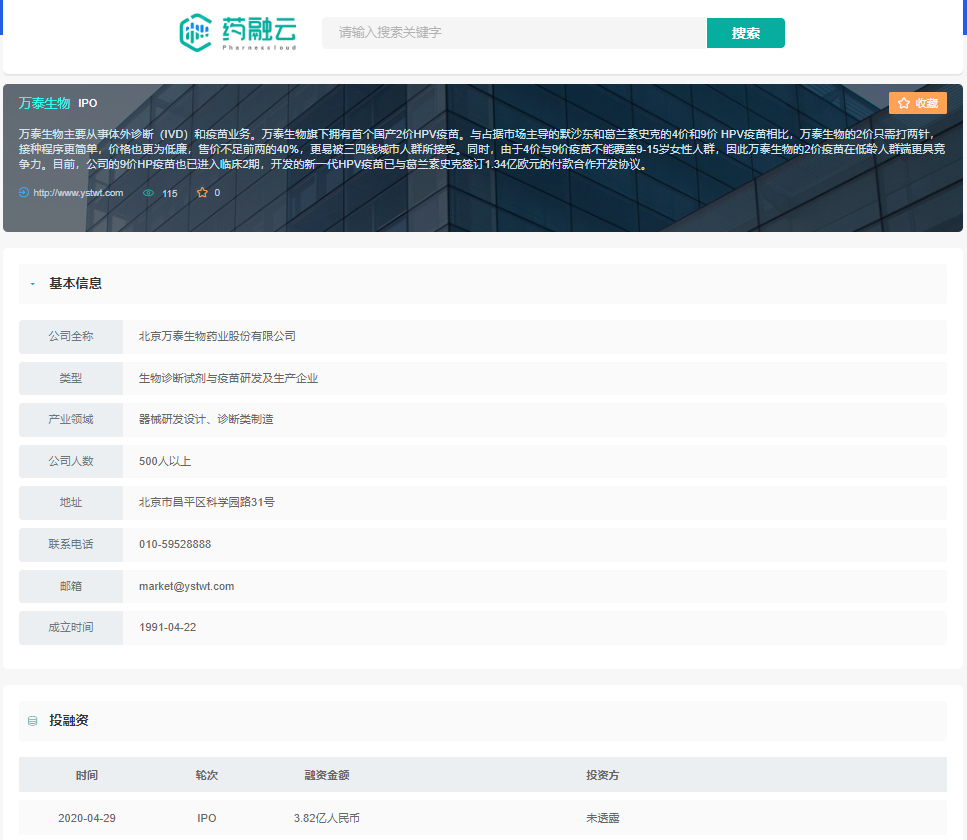Viewport: 967px width, 840px height.
Task: Select the founding date 1991-04-22
Action: click(168, 628)
